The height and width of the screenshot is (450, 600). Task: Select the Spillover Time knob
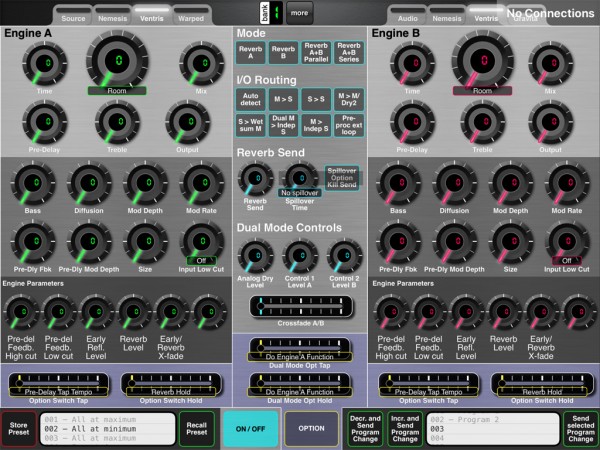(x=300, y=179)
